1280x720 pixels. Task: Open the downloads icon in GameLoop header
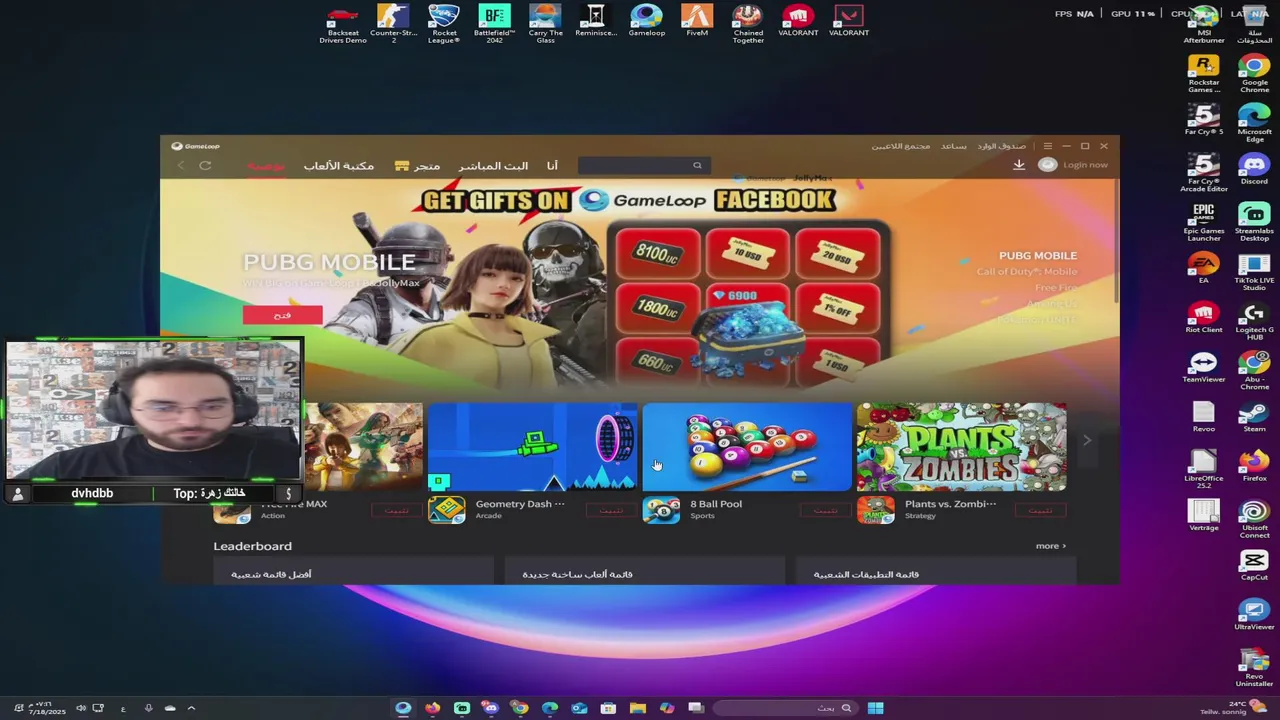[1018, 165]
